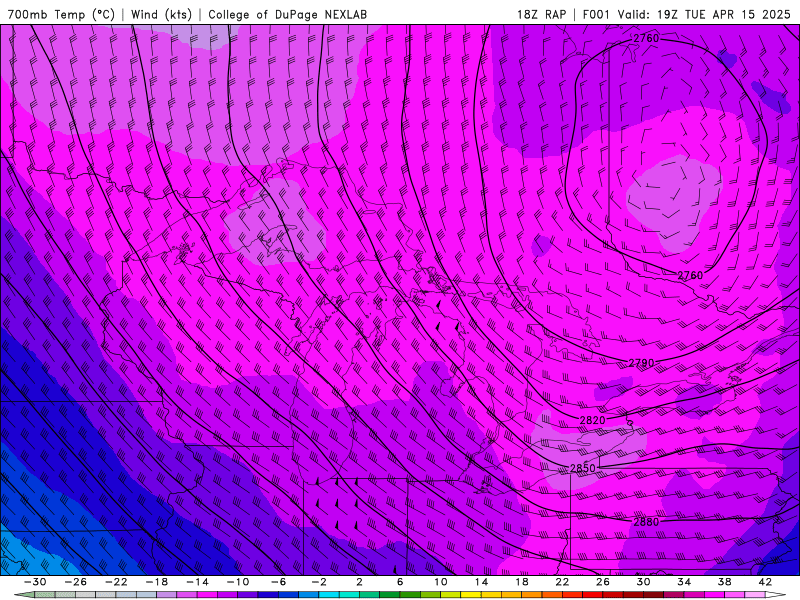
Task: Click the 2 colorbar tick label
Action: coord(359,582)
